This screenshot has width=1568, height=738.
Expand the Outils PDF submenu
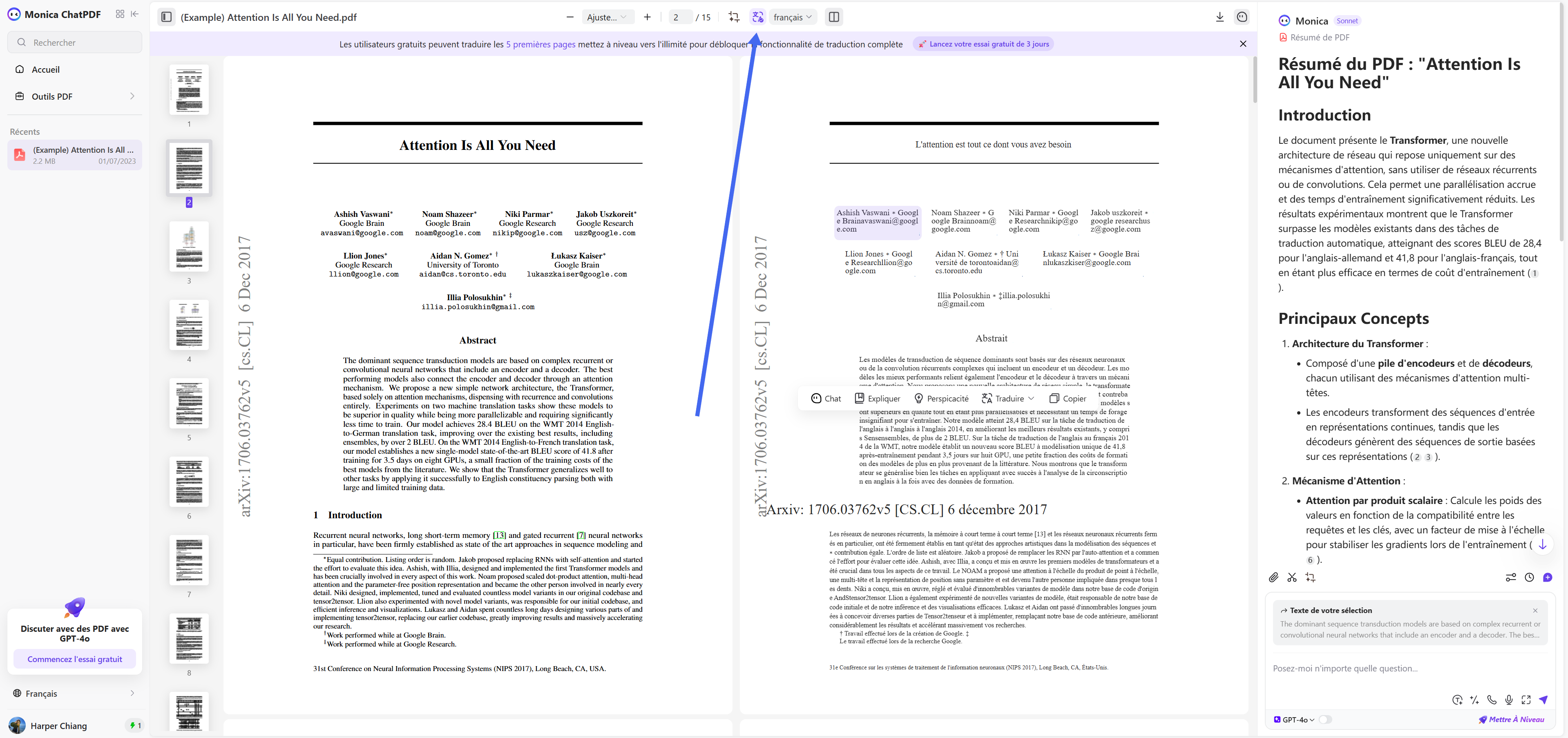(74, 96)
